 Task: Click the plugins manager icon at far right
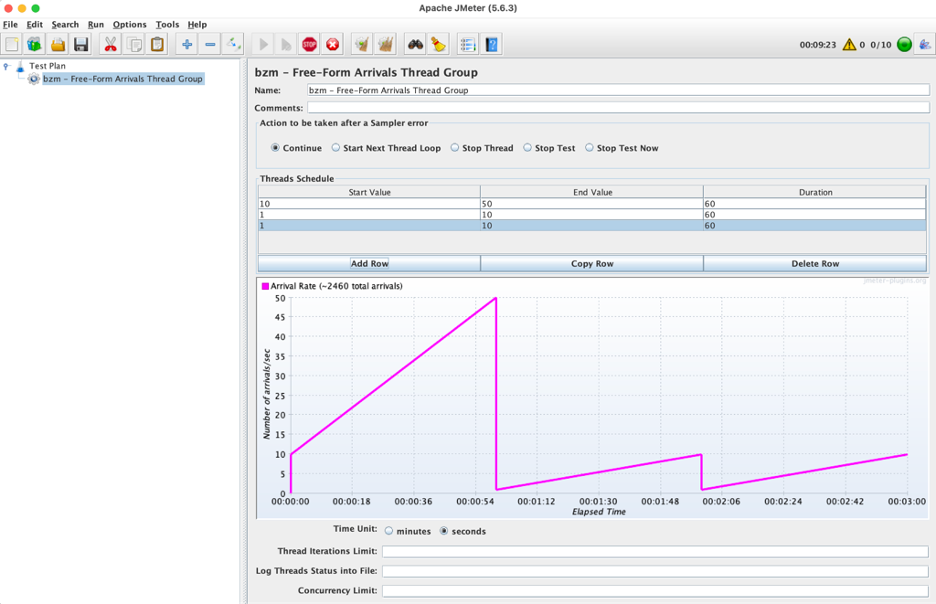click(925, 44)
